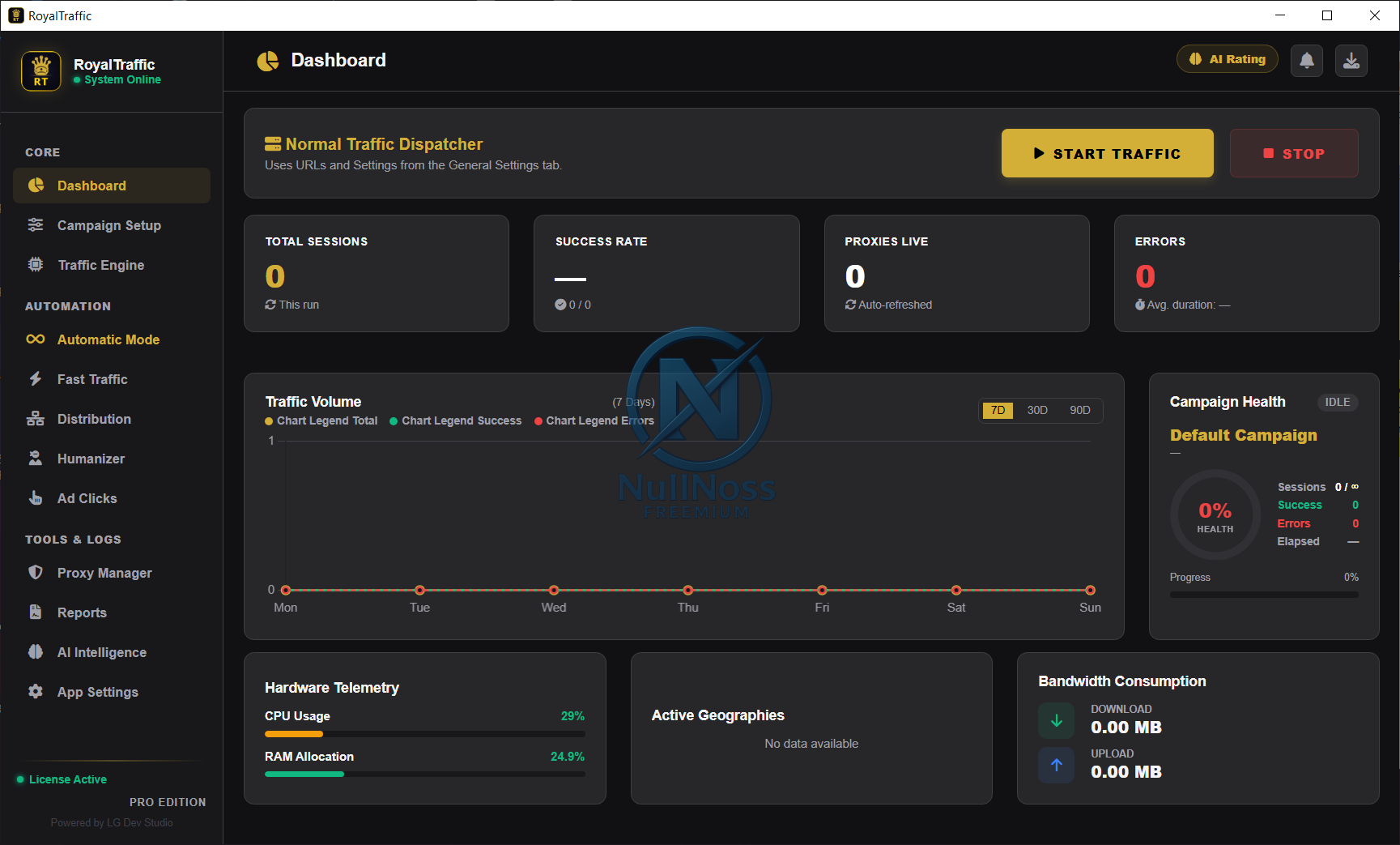Switch chart range to 90D

pyautogui.click(x=1080, y=411)
